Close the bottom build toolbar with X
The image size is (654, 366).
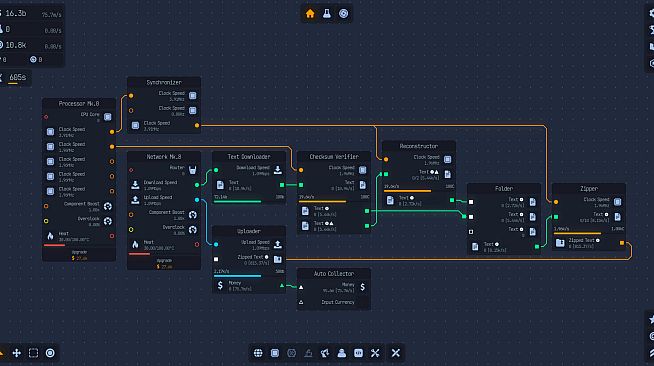(x=396, y=353)
